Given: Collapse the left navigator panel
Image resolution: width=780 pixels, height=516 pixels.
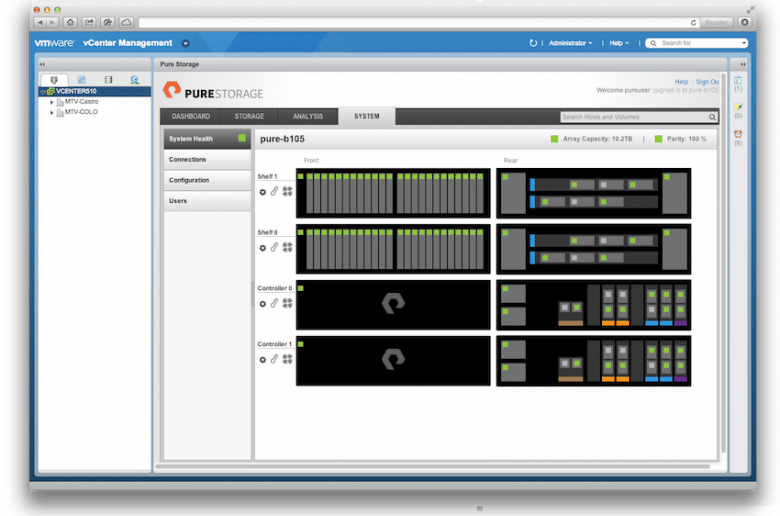Looking at the screenshot, I should click(x=43, y=64).
